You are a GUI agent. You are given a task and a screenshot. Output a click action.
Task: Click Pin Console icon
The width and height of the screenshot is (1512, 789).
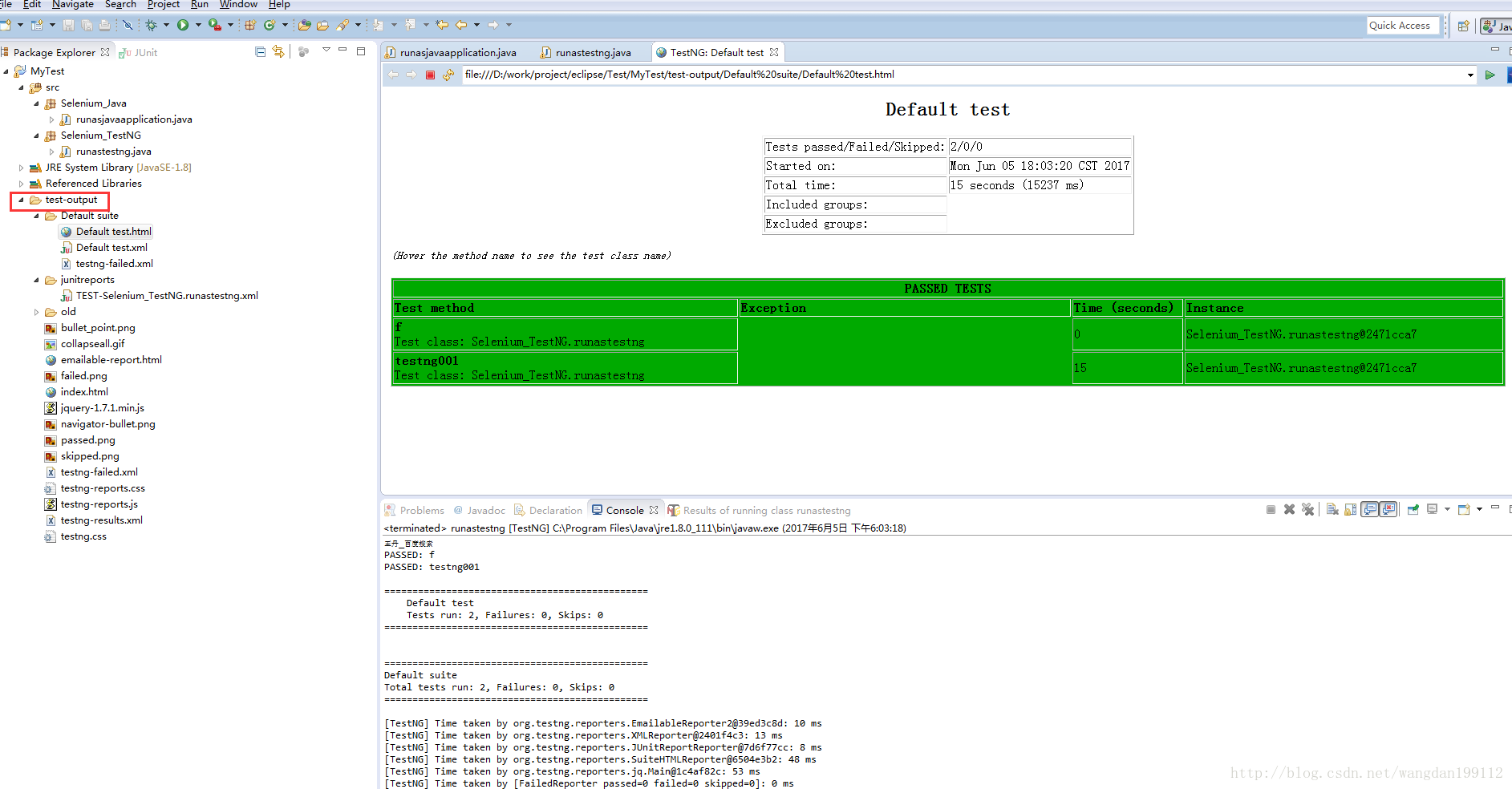tap(1413, 509)
